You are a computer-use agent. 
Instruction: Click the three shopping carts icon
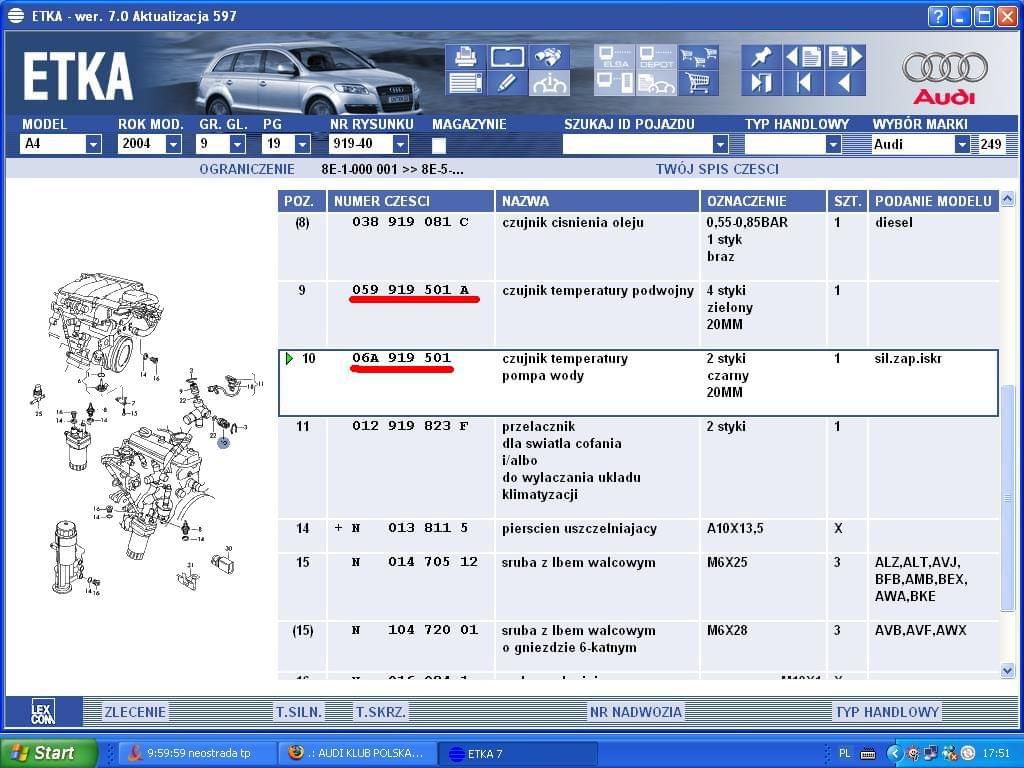coord(698,57)
